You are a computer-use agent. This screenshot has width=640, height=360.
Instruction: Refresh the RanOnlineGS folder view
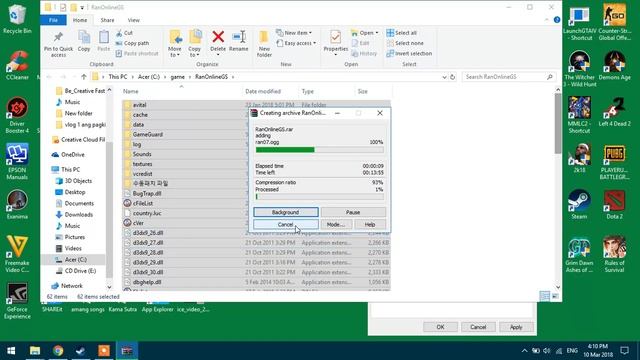(452, 77)
